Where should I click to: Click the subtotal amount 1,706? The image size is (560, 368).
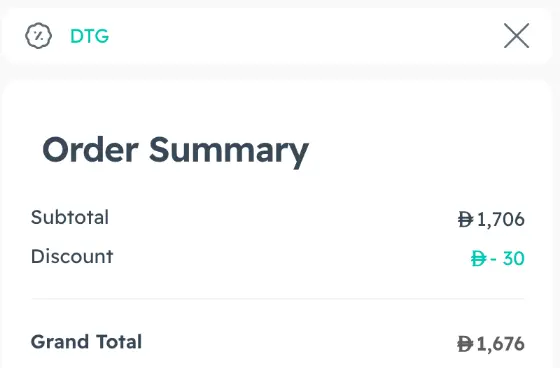coord(500,219)
